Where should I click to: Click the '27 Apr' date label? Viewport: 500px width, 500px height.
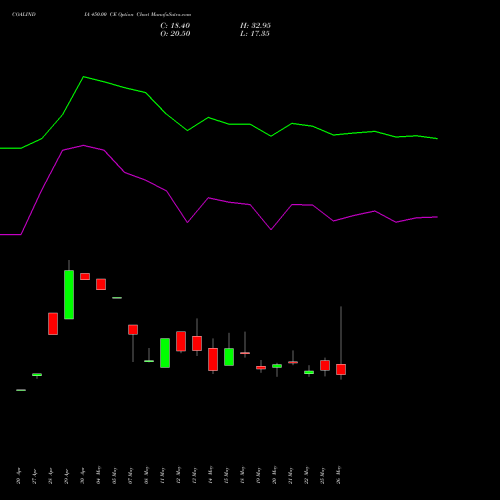34,477
